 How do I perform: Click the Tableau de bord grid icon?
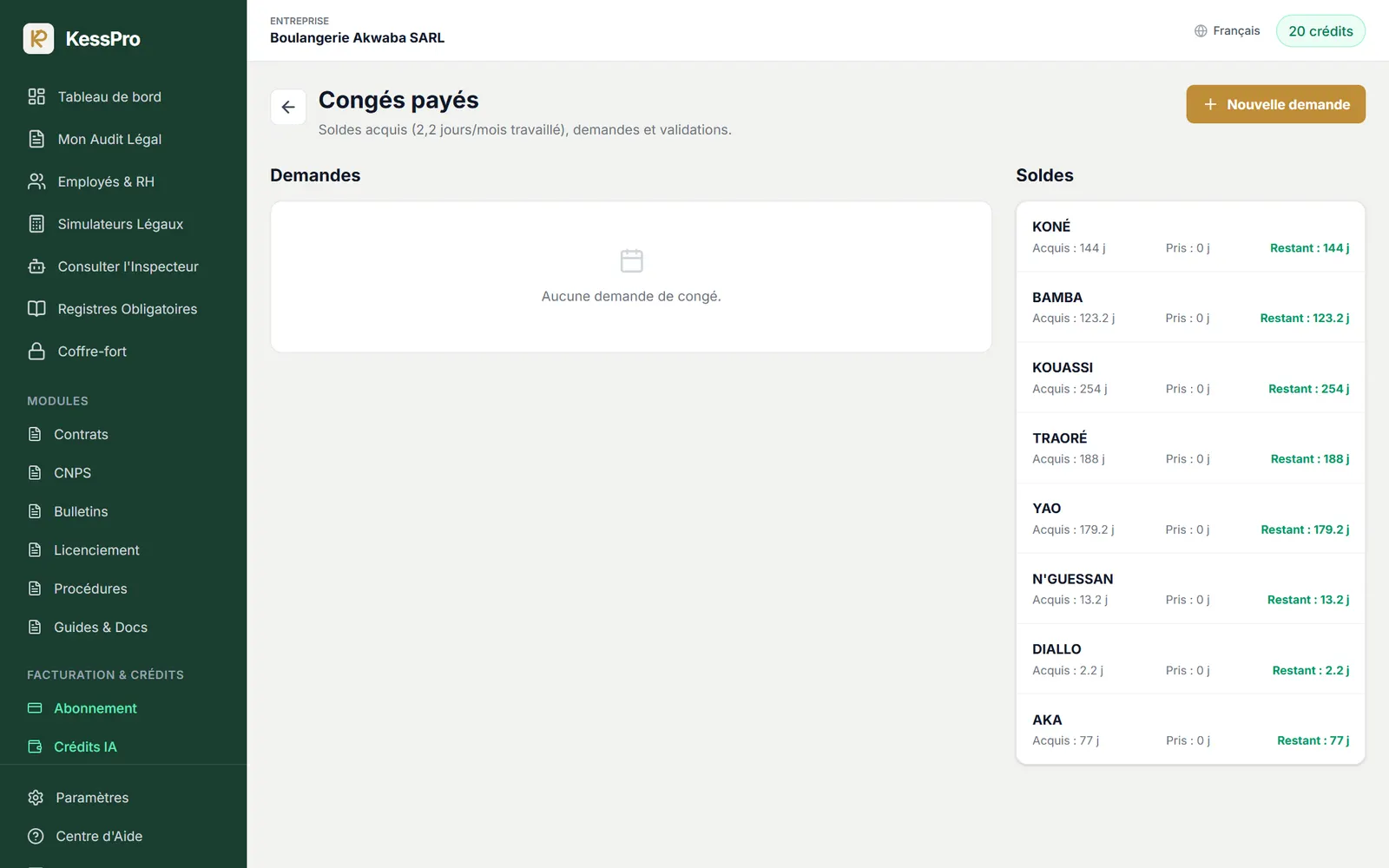(x=36, y=96)
